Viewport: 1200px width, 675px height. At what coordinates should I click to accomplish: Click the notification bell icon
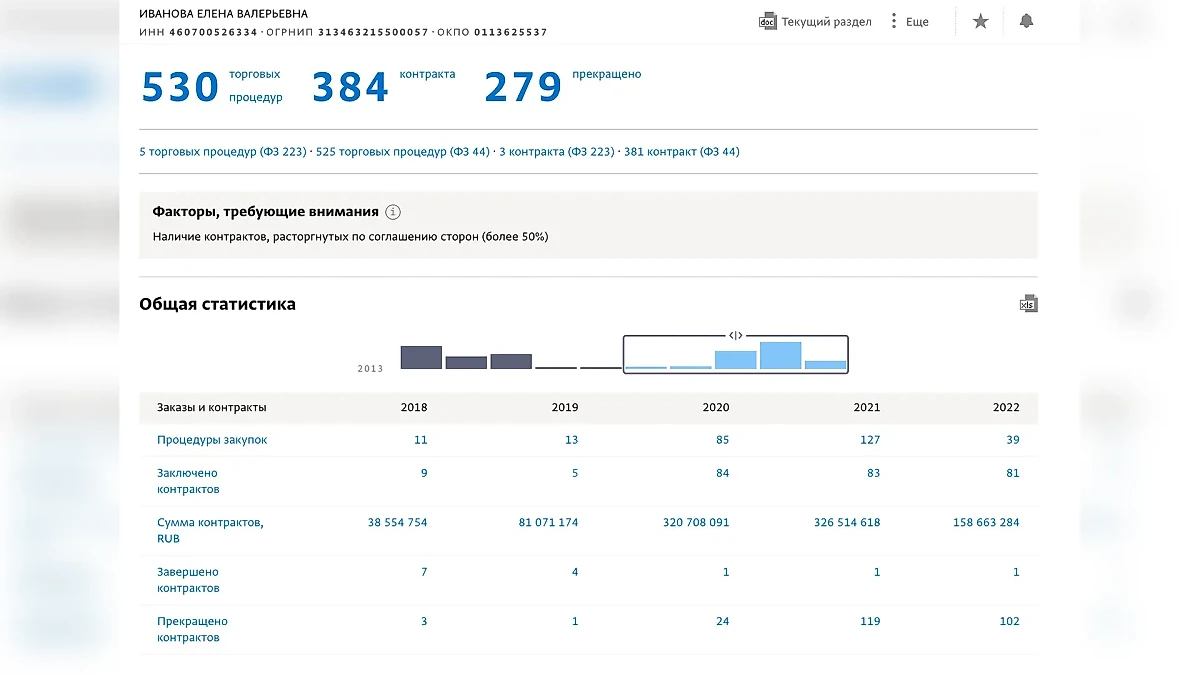coord(1026,21)
